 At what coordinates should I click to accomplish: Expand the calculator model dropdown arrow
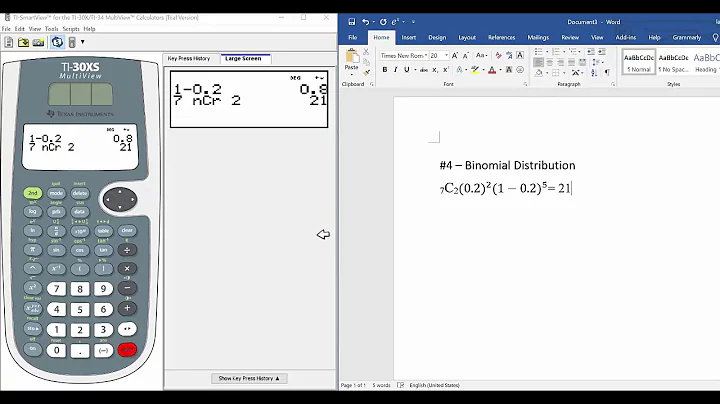click(83, 42)
